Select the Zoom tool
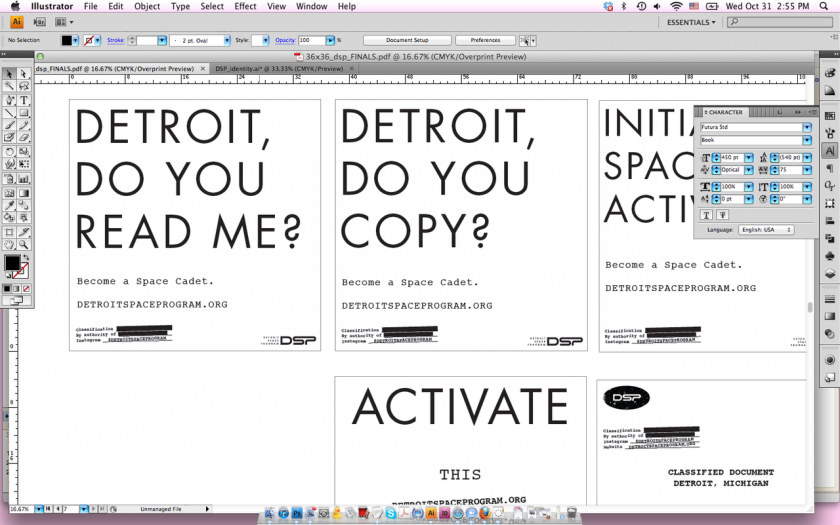 tap(24, 244)
